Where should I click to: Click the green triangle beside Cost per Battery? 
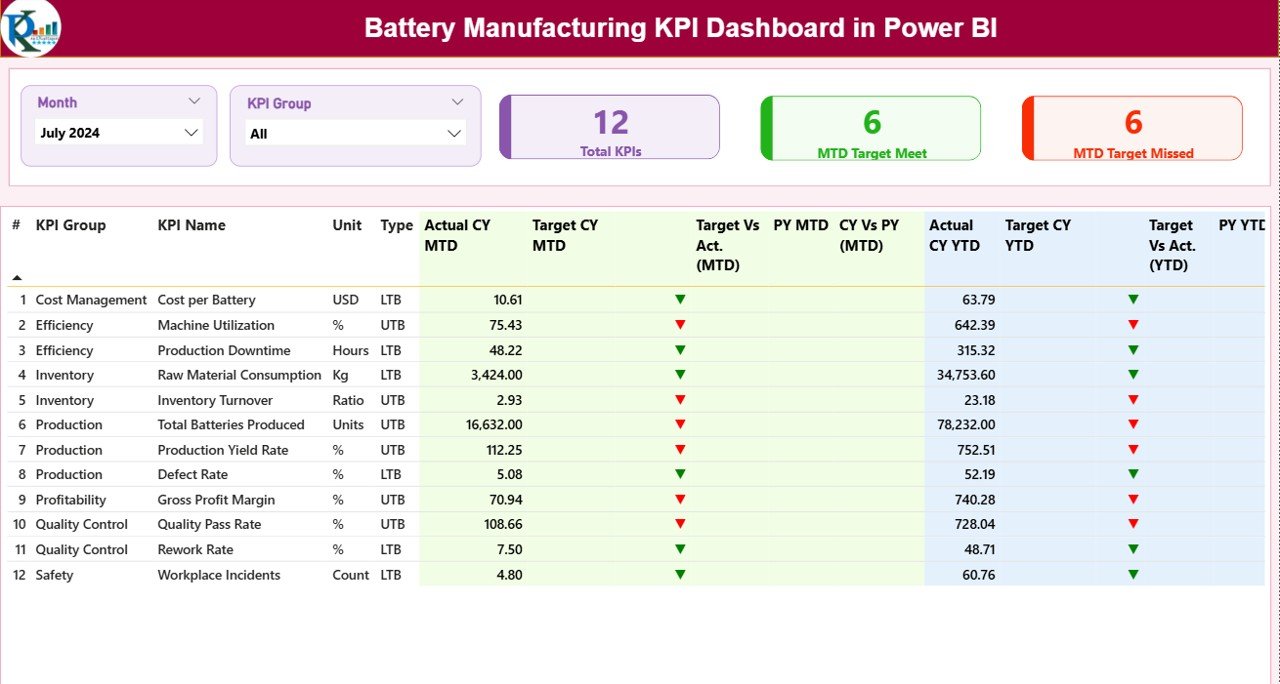681,299
